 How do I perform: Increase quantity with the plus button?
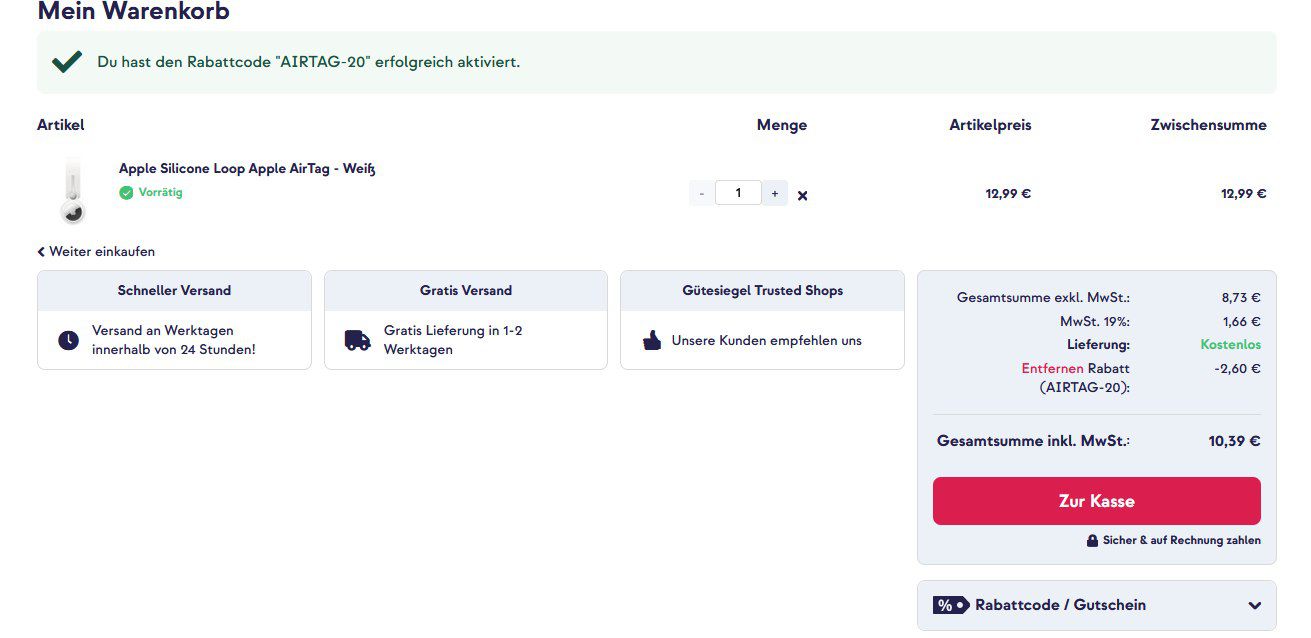(x=775, y=193)
